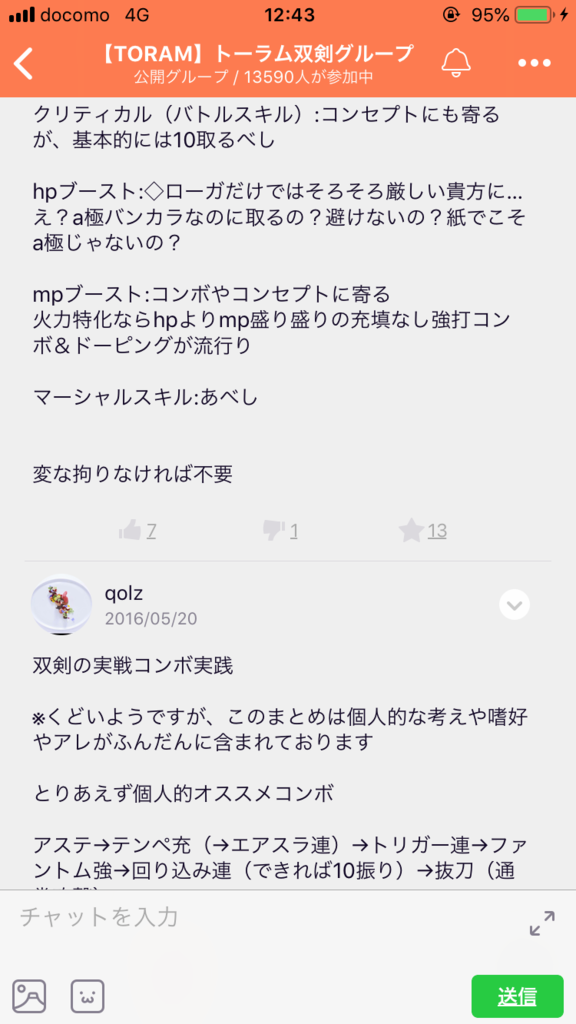Open the like count 7 link
Viewport: 576px width, 1024px height.
(151, 532)
